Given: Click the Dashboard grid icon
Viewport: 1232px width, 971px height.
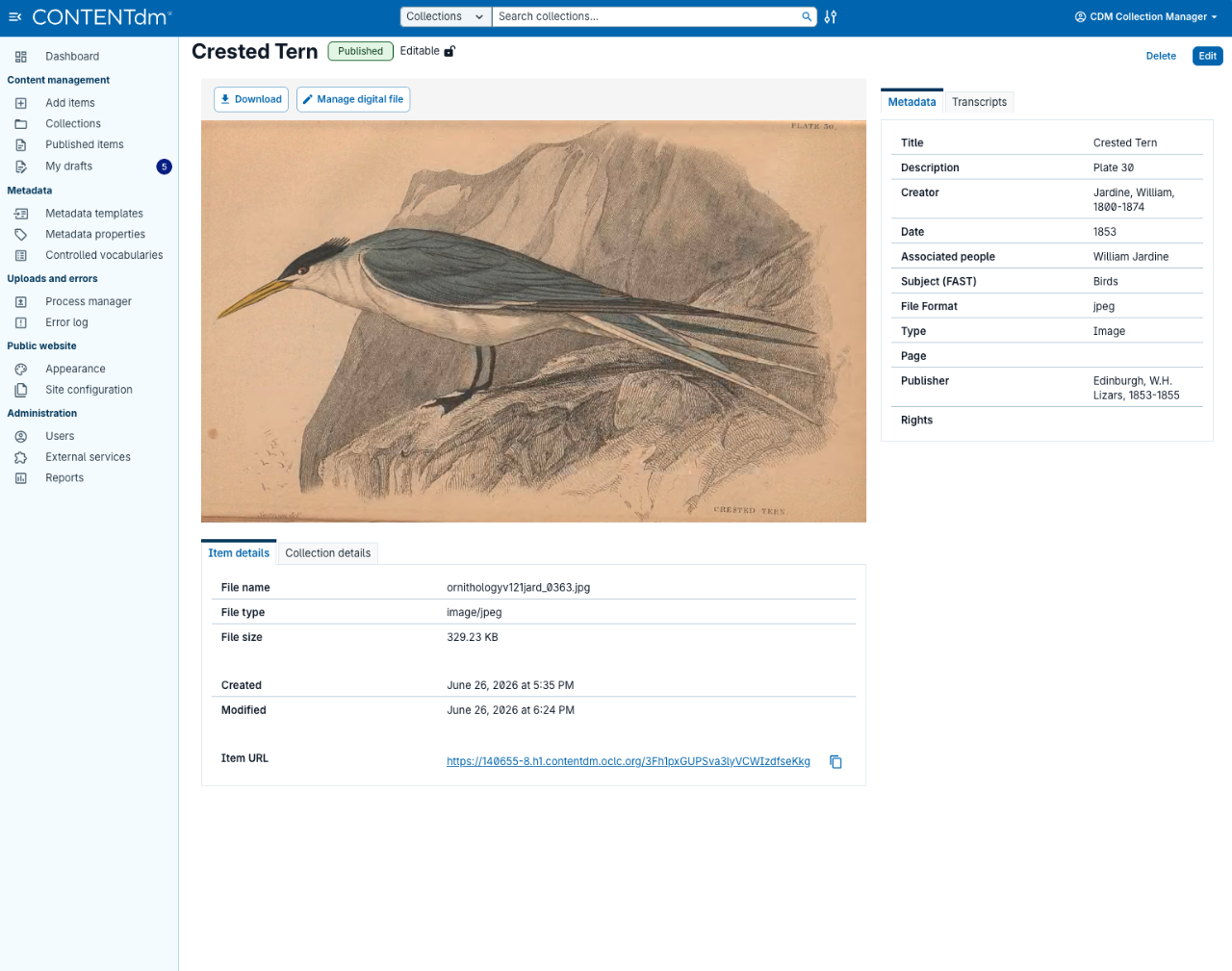Looking at the screenshot, I should click(x=21, y=57).
